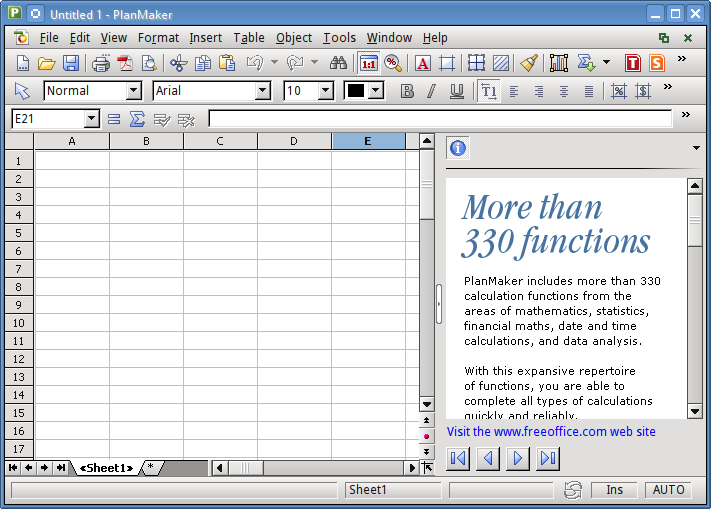This screenshot has width=711, height=509.
Task: Open dropdown next to sort icon
Action: tap(606, 62)
